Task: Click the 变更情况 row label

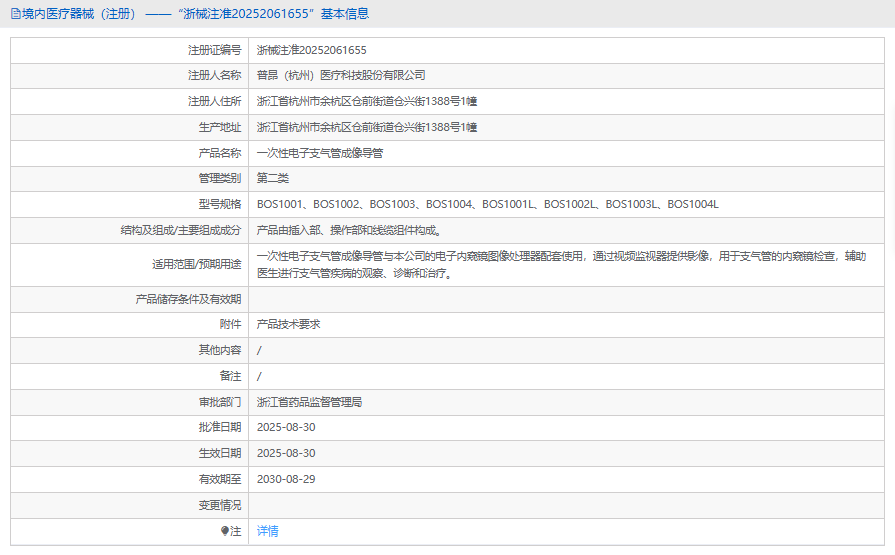Action: [x=219, y=505]
